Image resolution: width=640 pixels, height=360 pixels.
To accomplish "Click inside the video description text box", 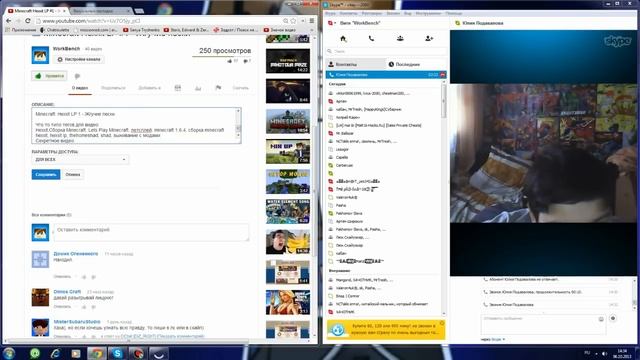I will [x=133, y=126].
